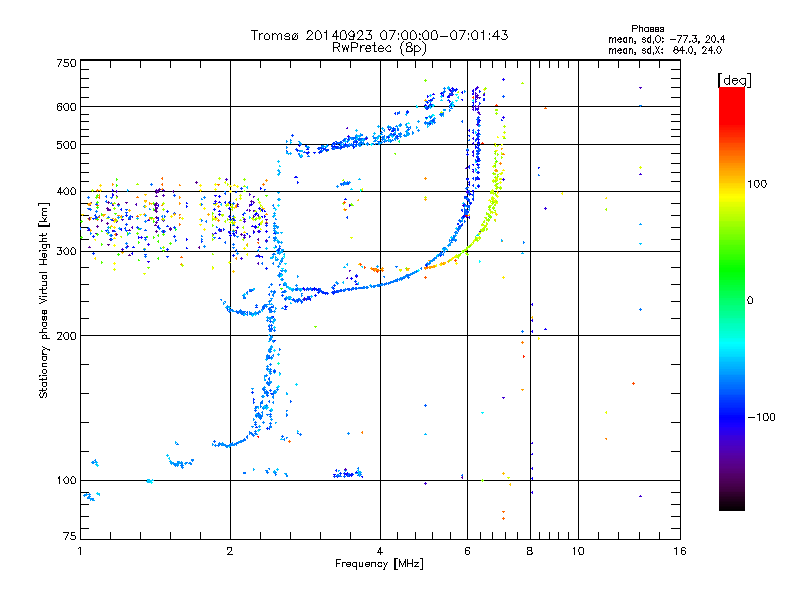Click the x-axis tick label '2'

230,551
